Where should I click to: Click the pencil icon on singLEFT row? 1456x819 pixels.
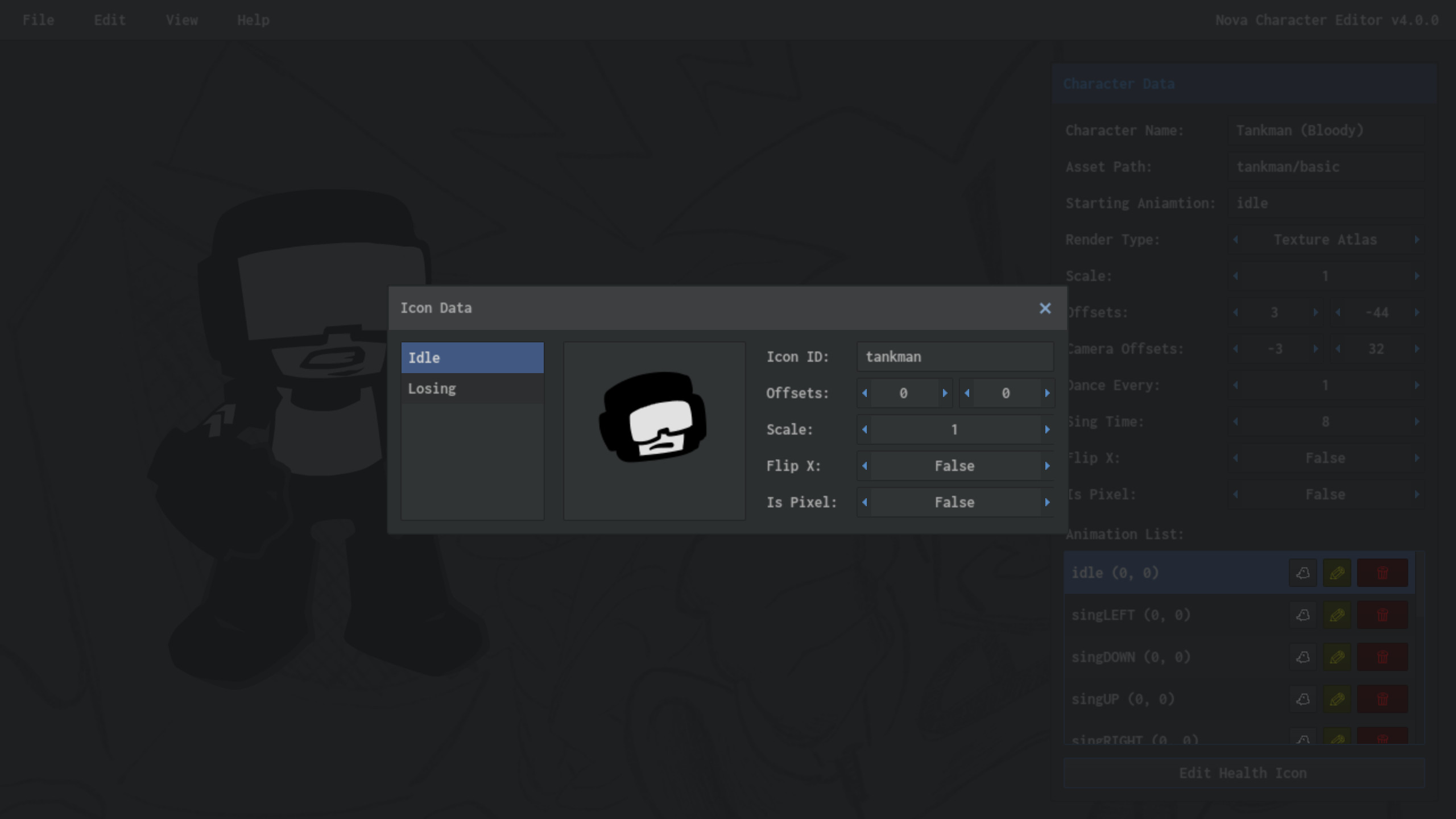(1337, 615)
